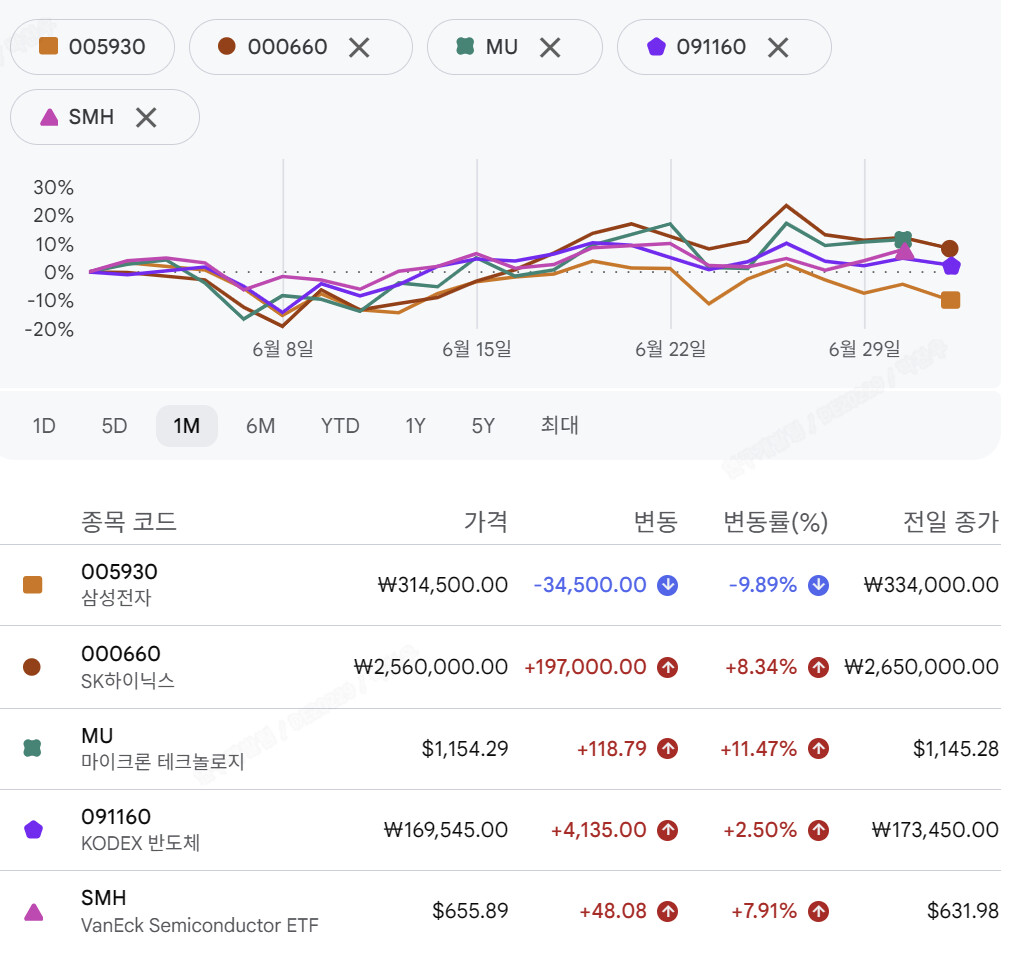Select the YTD time range
Viewport: 1027px width, 953px height.
(340, 426)
